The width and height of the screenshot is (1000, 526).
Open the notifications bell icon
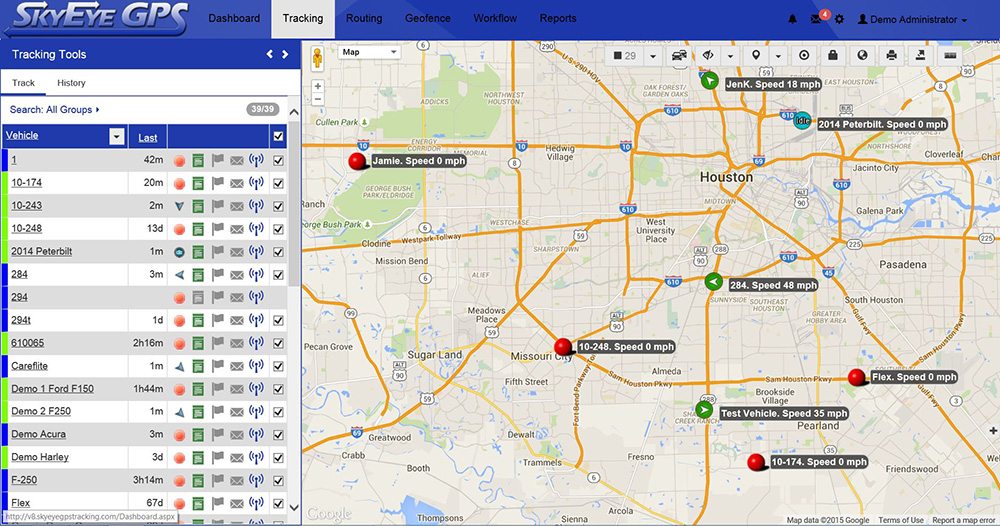793,19
